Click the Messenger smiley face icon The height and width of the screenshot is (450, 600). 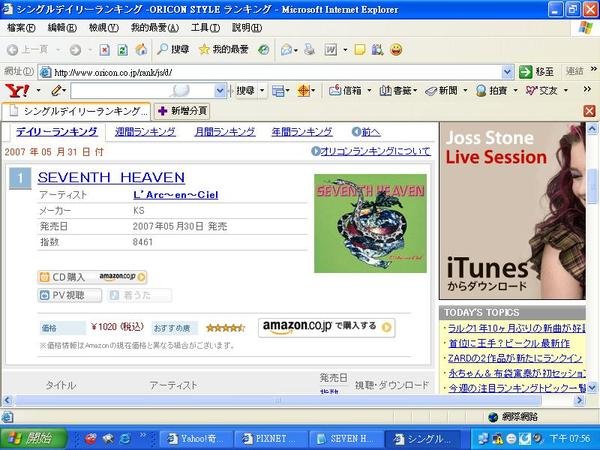pyautogui.click(x=396, y=49)
